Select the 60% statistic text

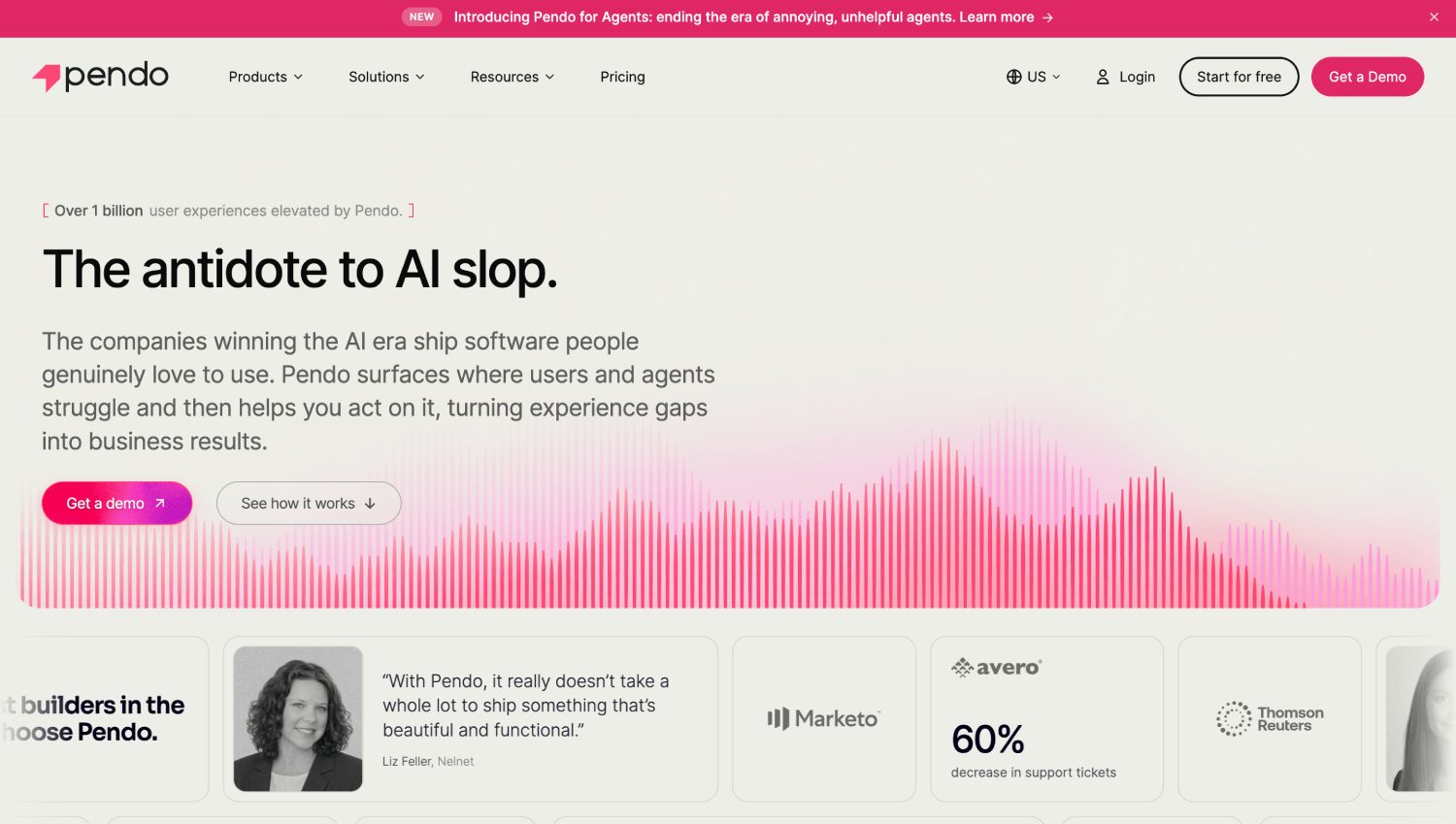(988, 740)
